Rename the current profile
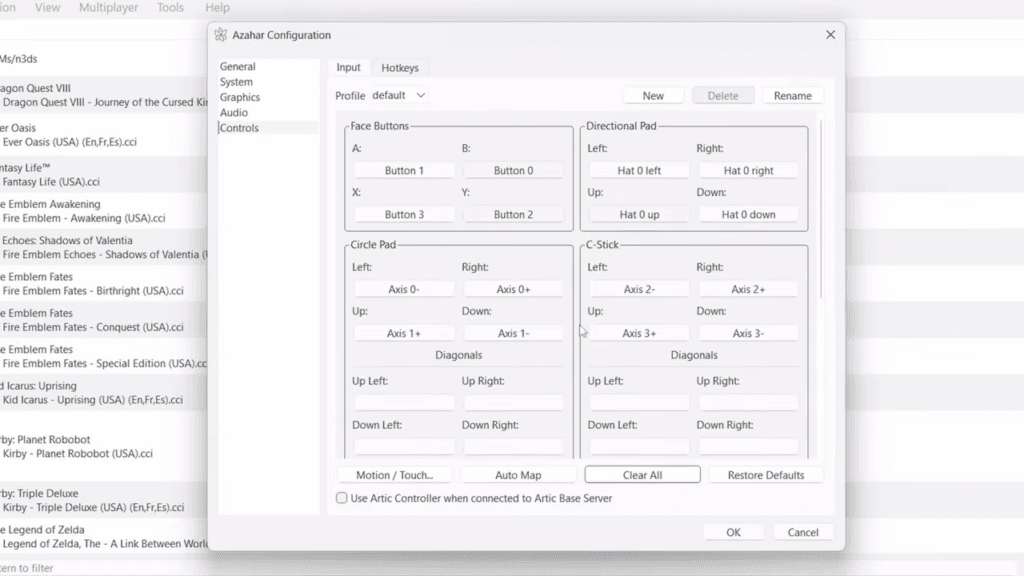This screenshot has width=1024, height=576. [x=793, y=95]
